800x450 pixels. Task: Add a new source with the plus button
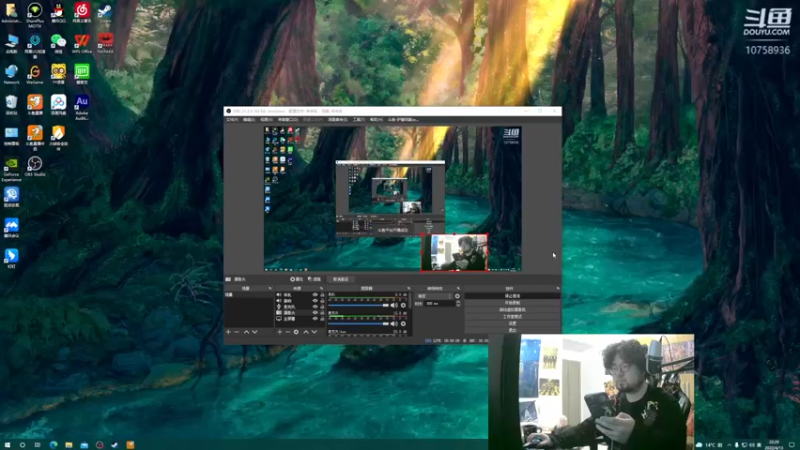point(280,332)
